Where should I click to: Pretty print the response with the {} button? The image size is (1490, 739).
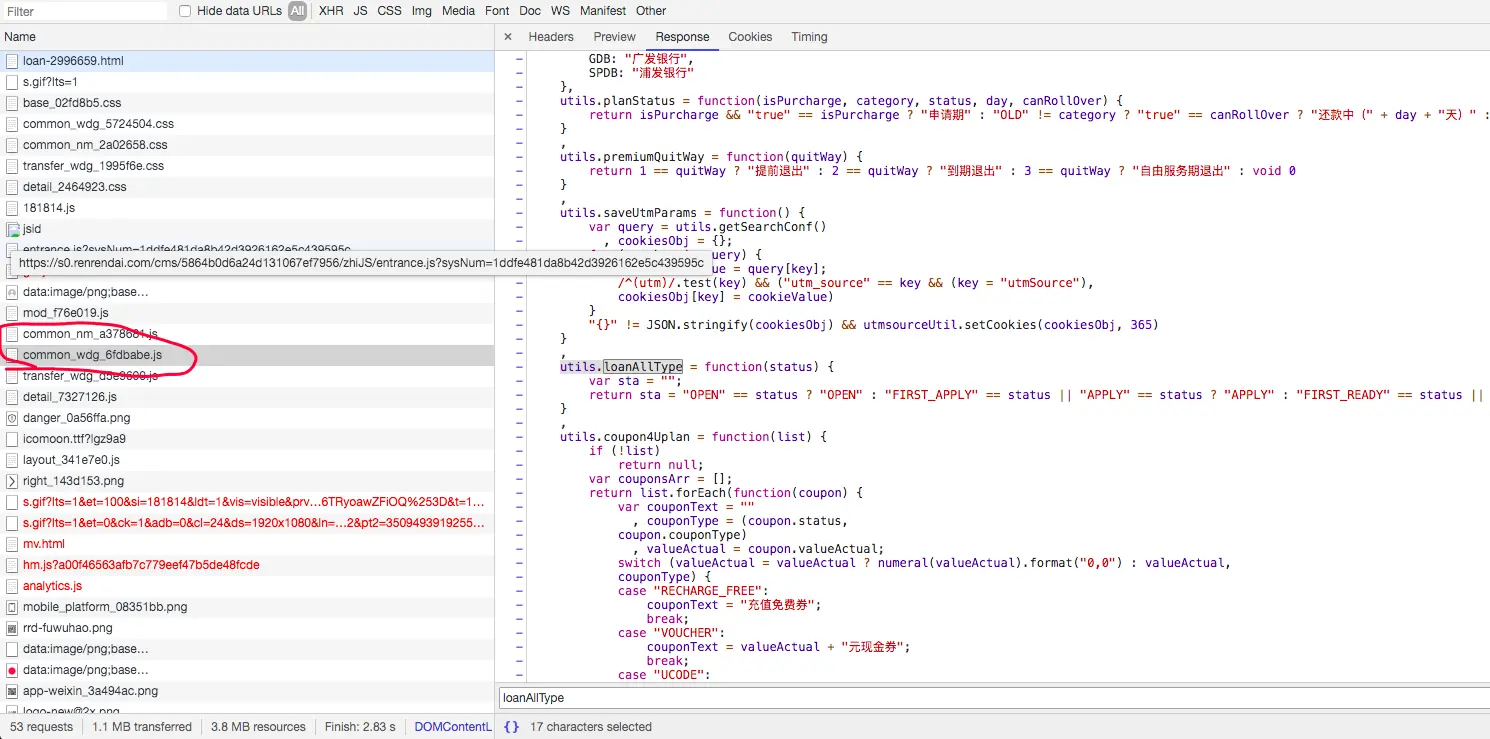[511, 727]
